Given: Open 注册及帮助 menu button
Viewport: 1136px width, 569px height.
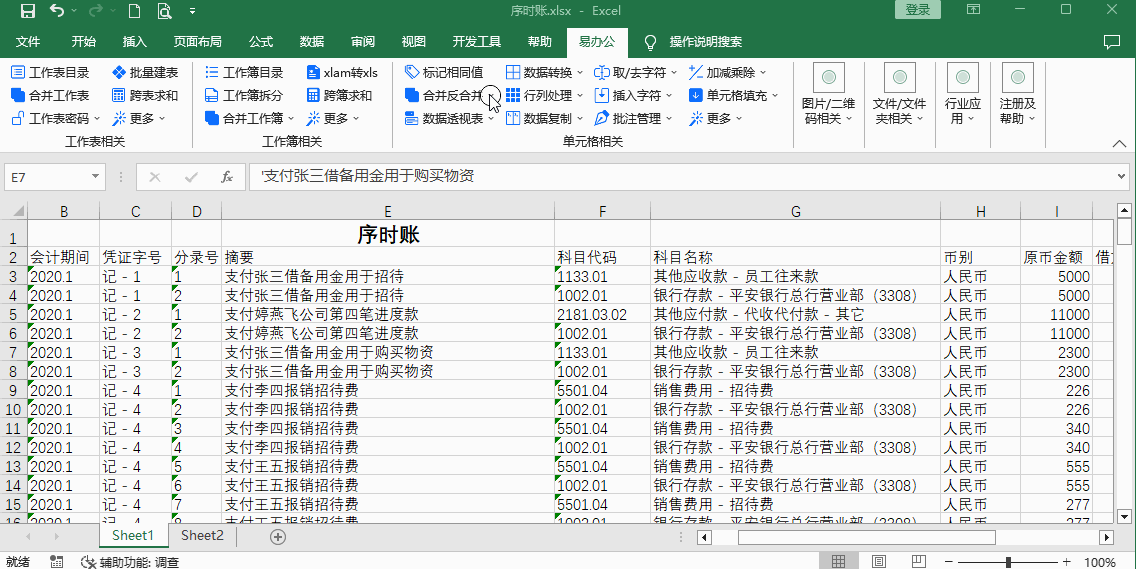Looking at the screenshot, I should coord(1018,94).
